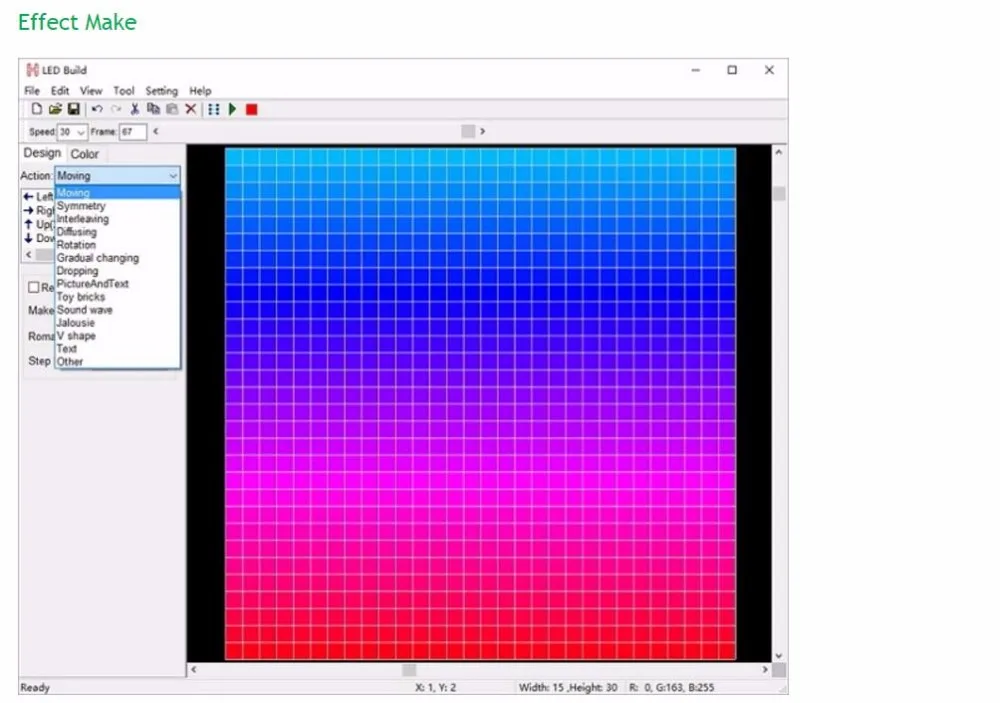Open the Help menu
This screenshot has height=703, width=1000.
pos(200,91)
